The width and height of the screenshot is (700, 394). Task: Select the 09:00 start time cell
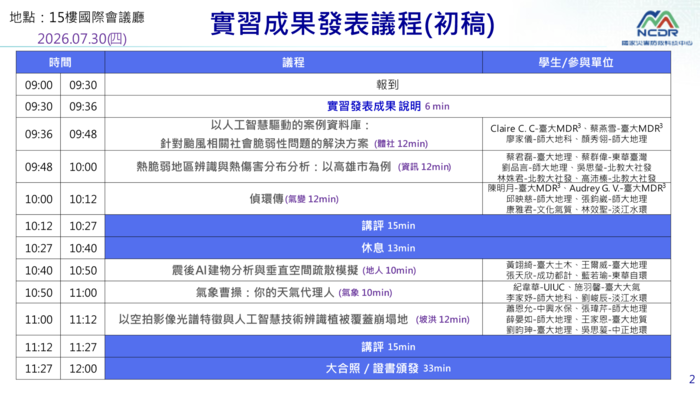[38, 85]
